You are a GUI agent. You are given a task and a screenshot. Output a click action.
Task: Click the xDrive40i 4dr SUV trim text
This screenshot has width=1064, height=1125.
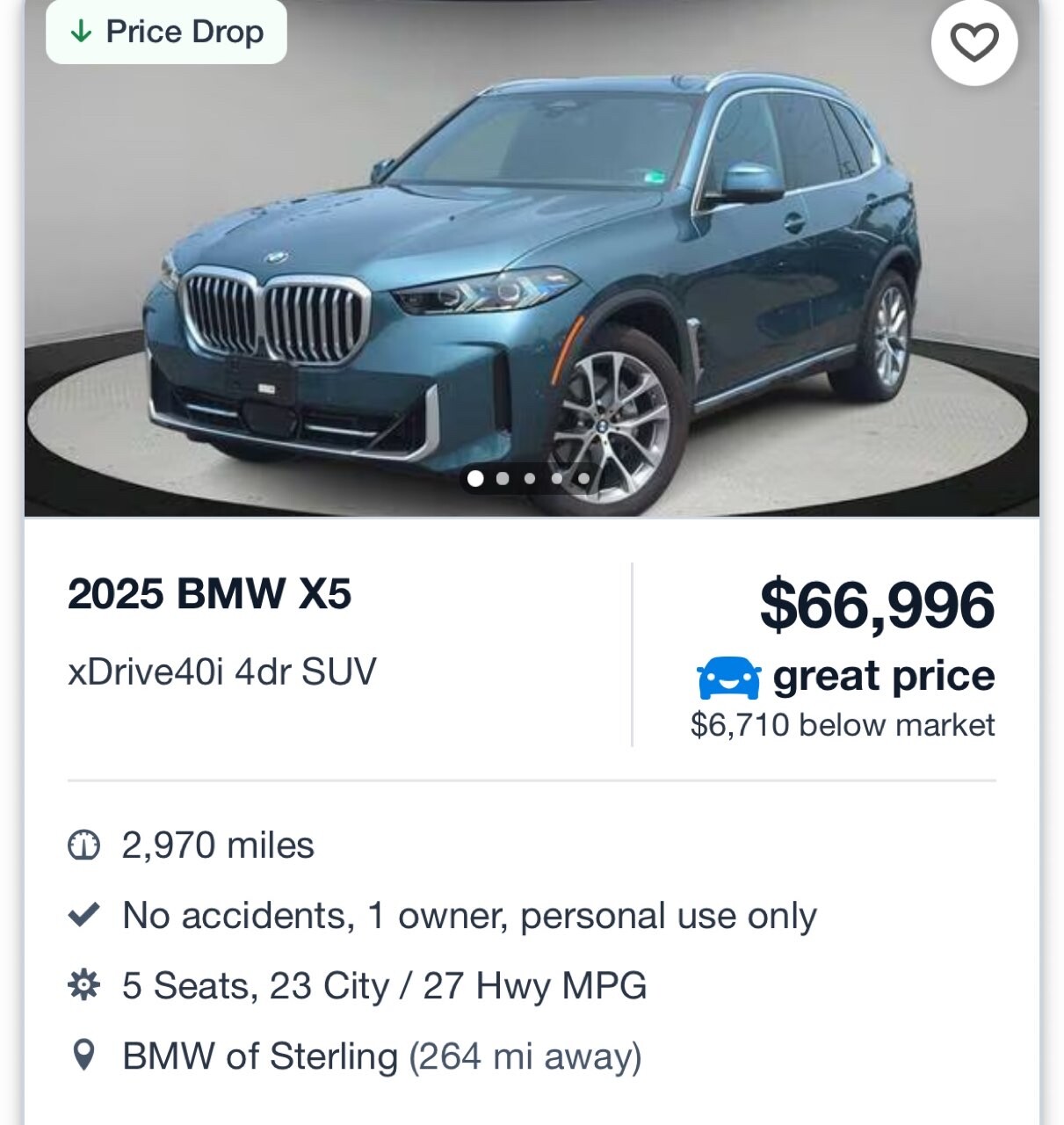click(x=222, y=671)
